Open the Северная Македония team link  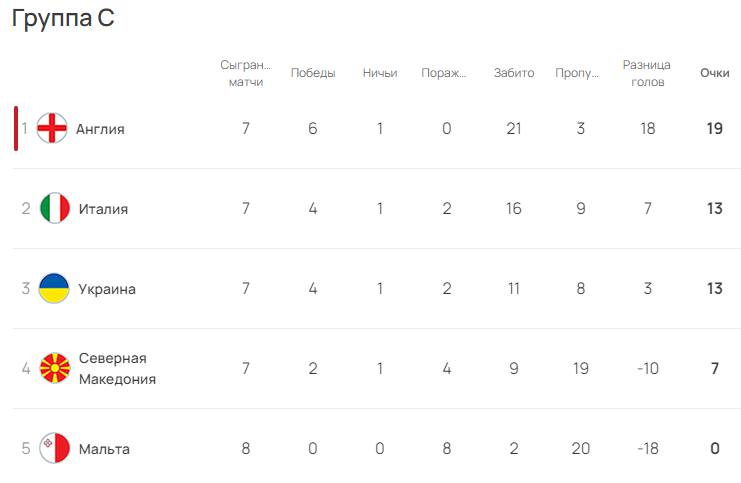click(116, 369)
